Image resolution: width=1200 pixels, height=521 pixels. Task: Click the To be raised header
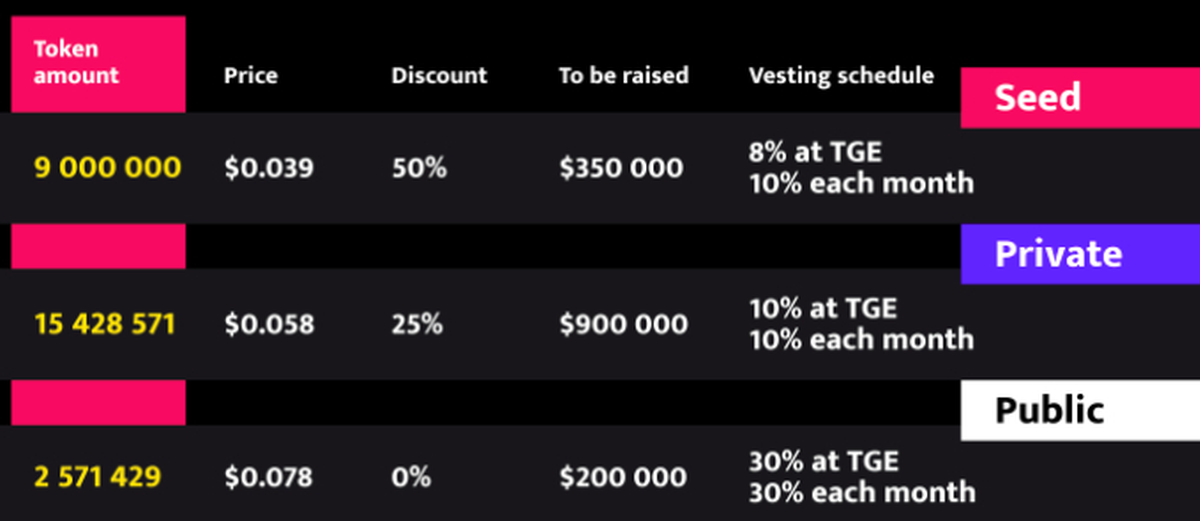tap(623, 76)
